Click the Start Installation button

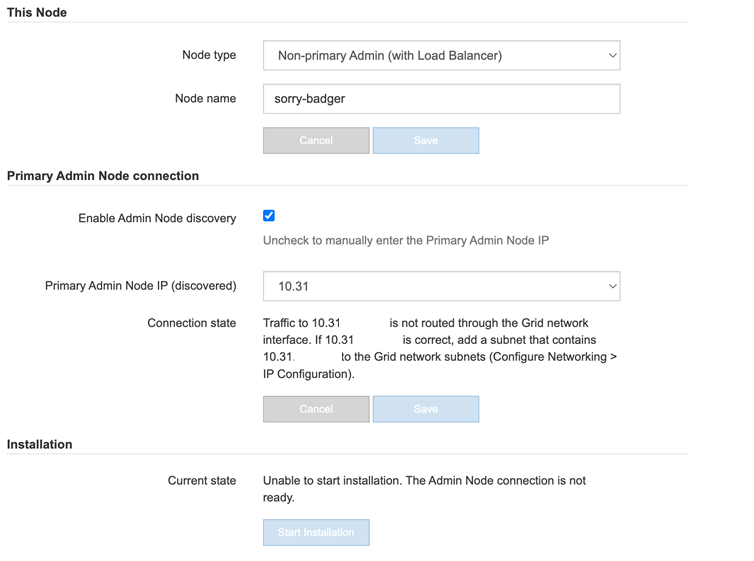(316, 532)
